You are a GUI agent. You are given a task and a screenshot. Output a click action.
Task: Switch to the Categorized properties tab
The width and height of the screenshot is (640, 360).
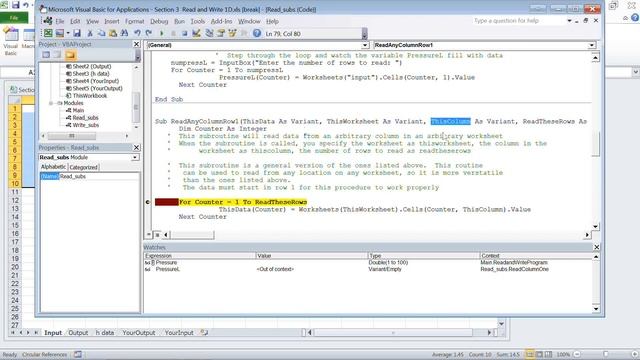(83, 167)
